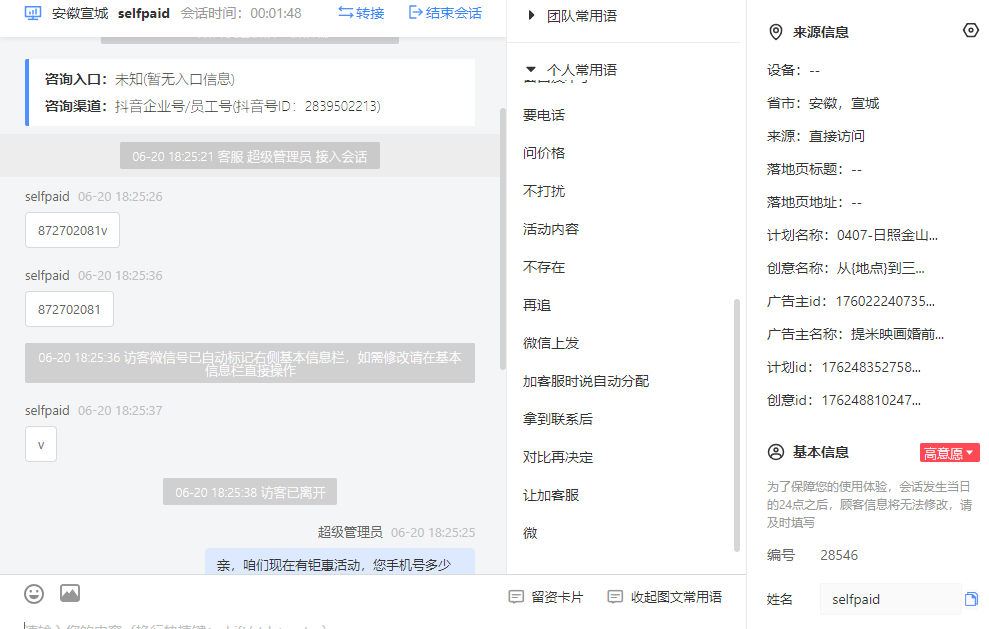Viewport: 989px width, 629px height.
Task: Click the visitor message bubble 'v'
Action: [41, 444]
